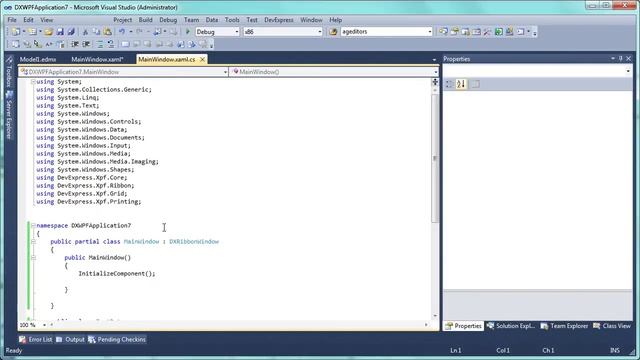Viewport: 640px width, 360px height.
Task: Click the Find in Files icon
Action: coord(333,32)
